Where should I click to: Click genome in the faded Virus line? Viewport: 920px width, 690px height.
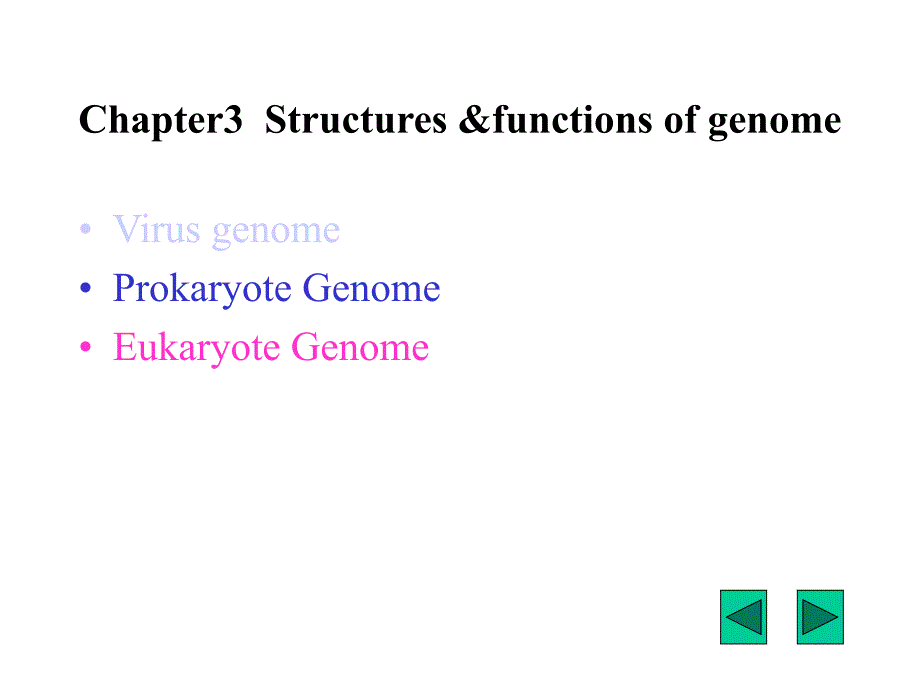[277, 232]
